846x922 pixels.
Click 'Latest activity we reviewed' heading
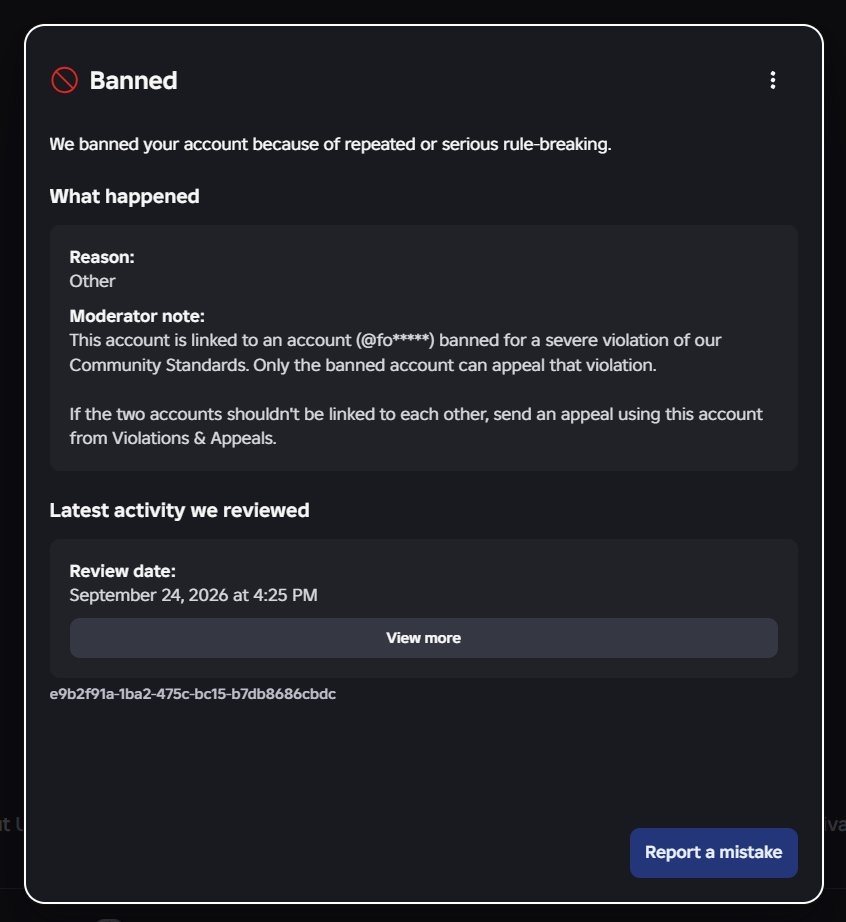pyautogui.click(x=179, y=510)
